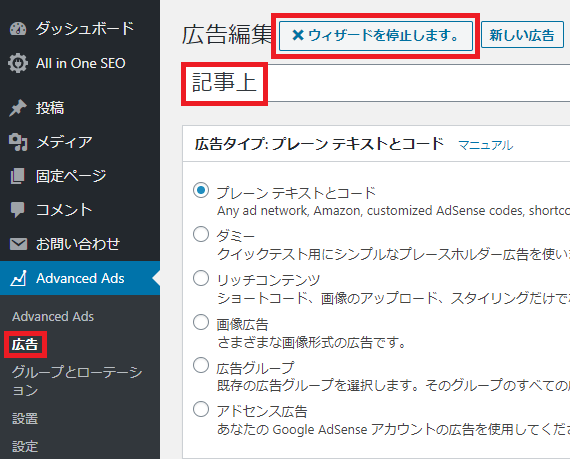Click the pages icon beside 固定ページ
Viewport: 570px width, 459px height.
tap(18, 176)
